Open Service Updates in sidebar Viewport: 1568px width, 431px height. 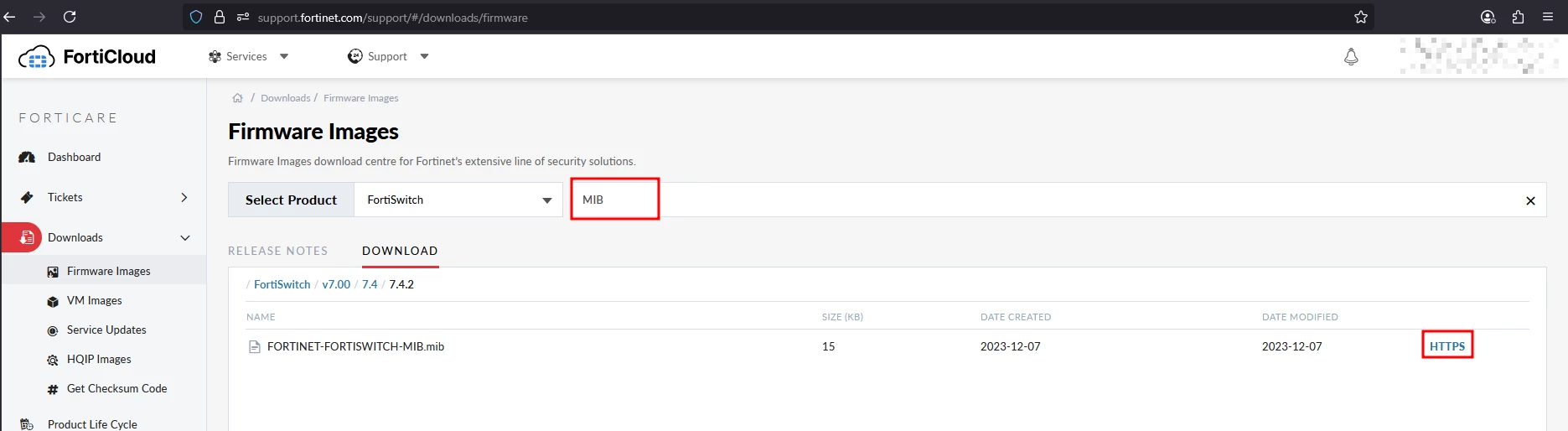click(x=106, y=330)
